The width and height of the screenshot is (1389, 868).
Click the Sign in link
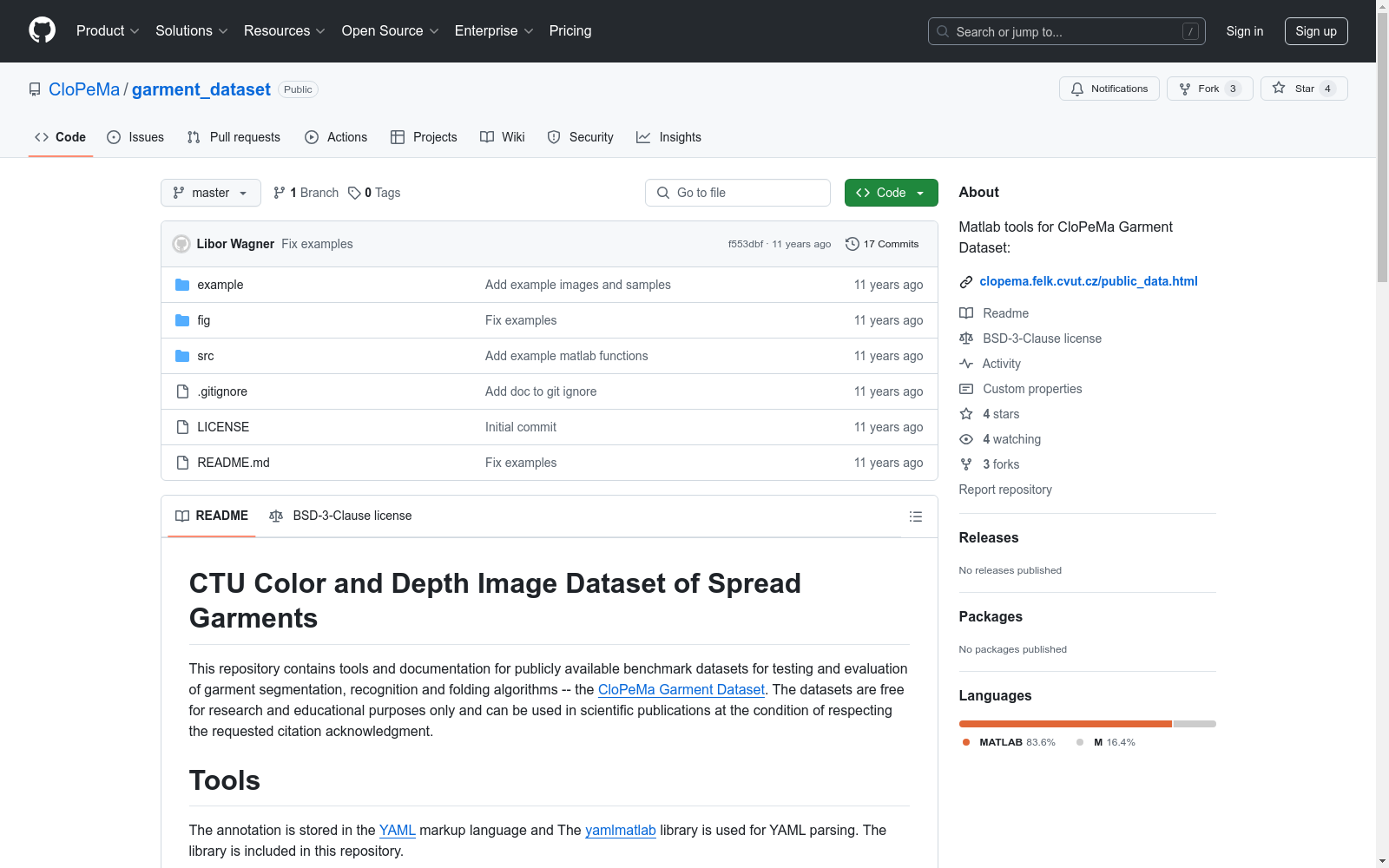(1244, 31)
